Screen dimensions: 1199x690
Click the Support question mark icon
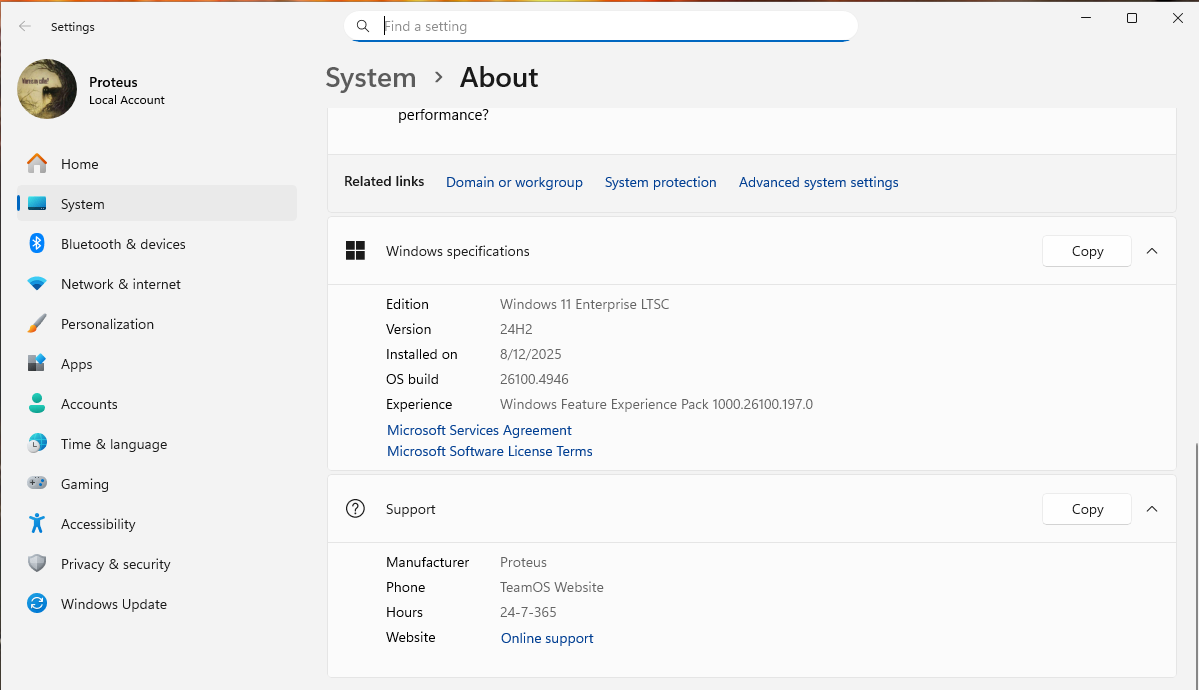[x=356, y=508]
